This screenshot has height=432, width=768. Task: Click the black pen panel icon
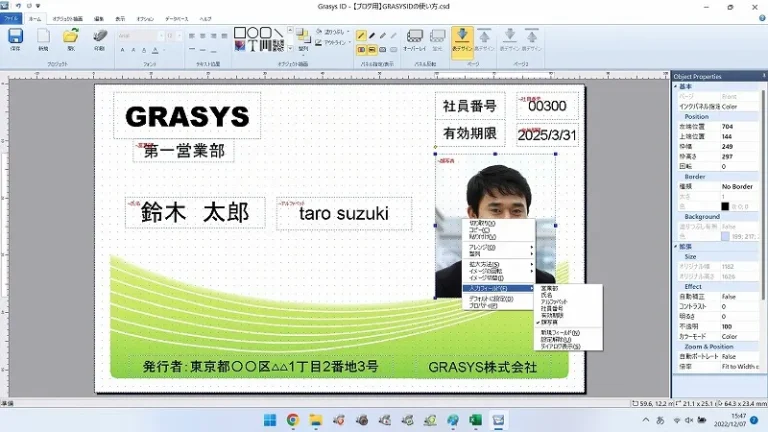tap(372, 35)
